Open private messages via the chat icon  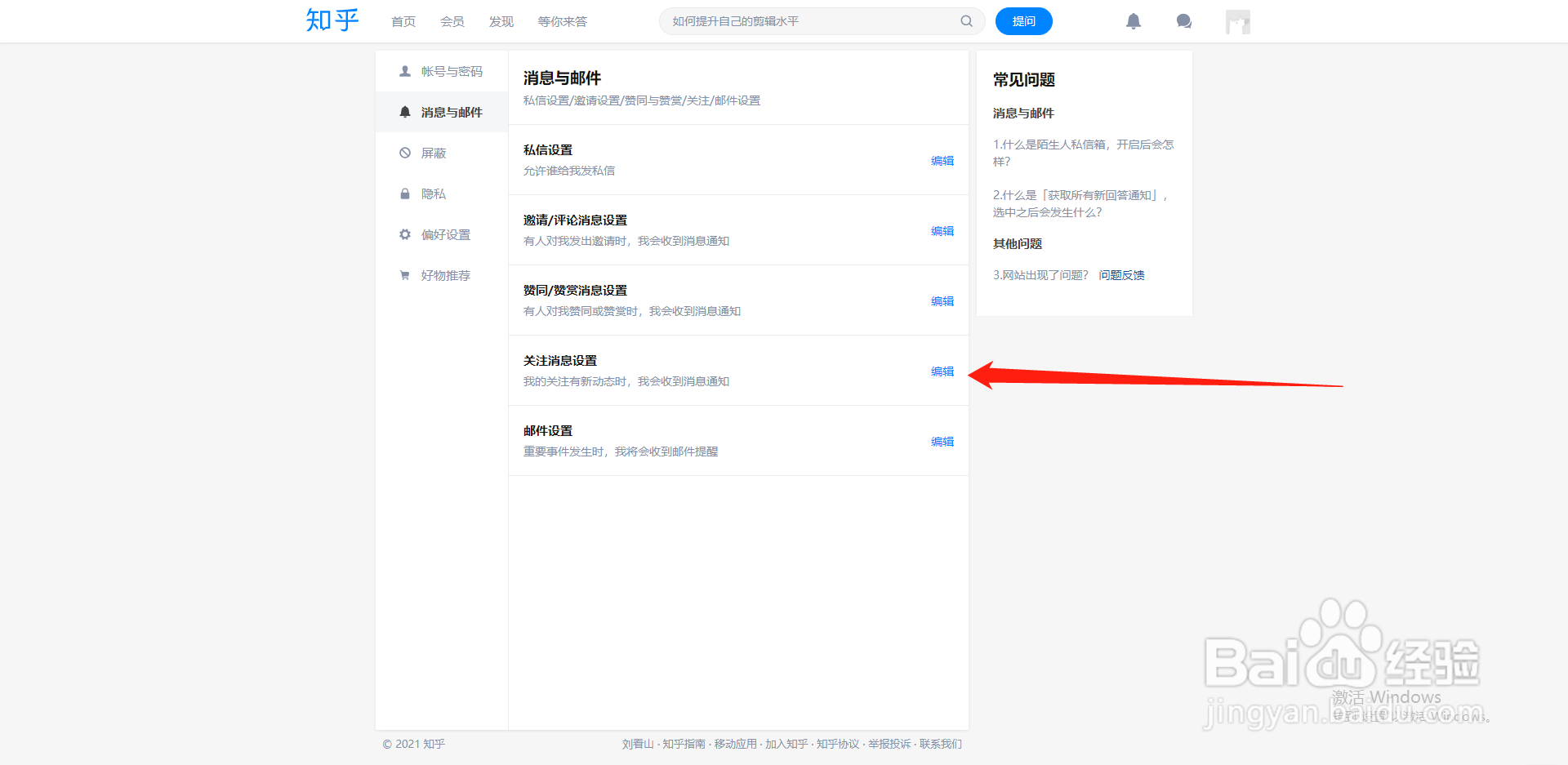coord(1184,21)
